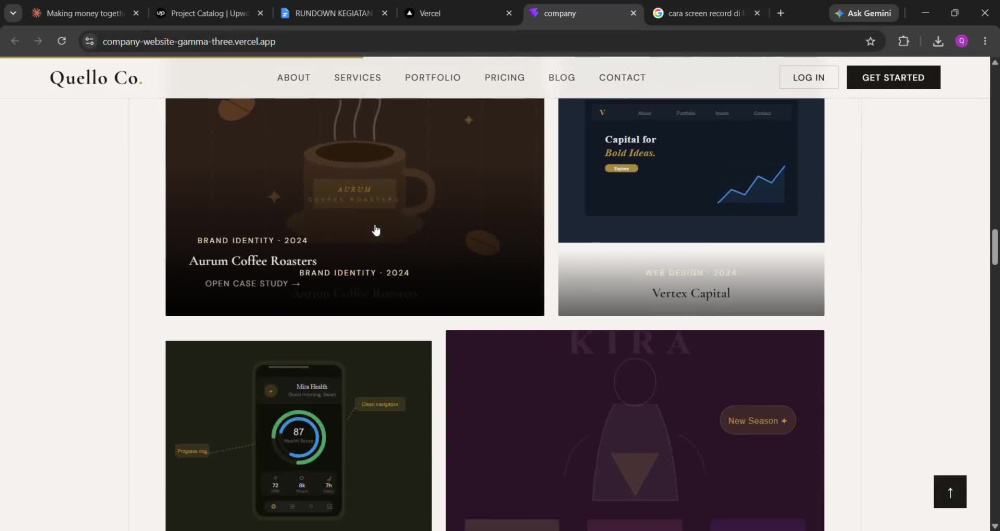The image size is (1000, 531).
Task: Close the Vercel tab
Action: [509, 13]
